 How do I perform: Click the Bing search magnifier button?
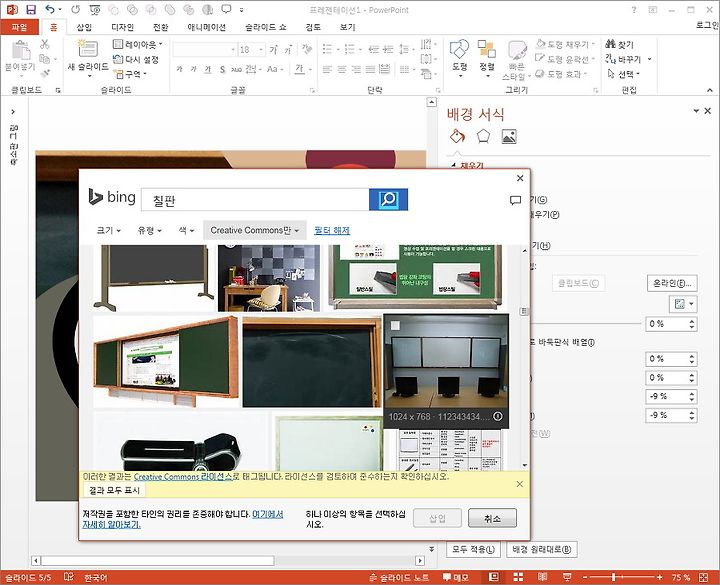pos(388,199)
